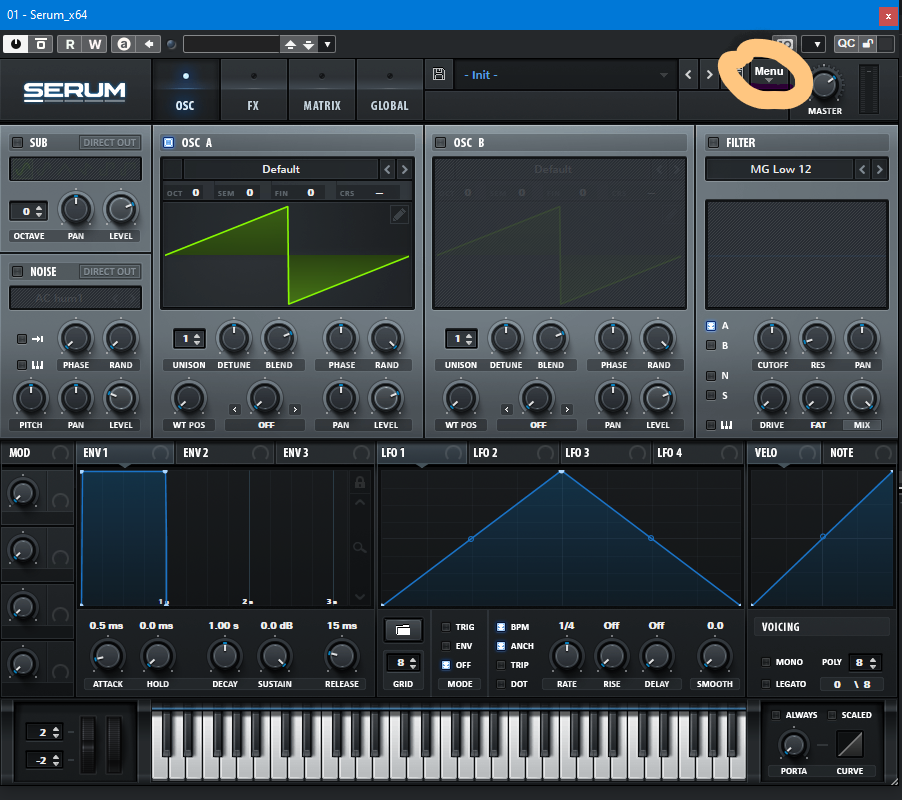Image resolution: width=902 pixels, height=800 pixels.
Task: Select the NOTE tab
Action: click(x=859, y=453)
